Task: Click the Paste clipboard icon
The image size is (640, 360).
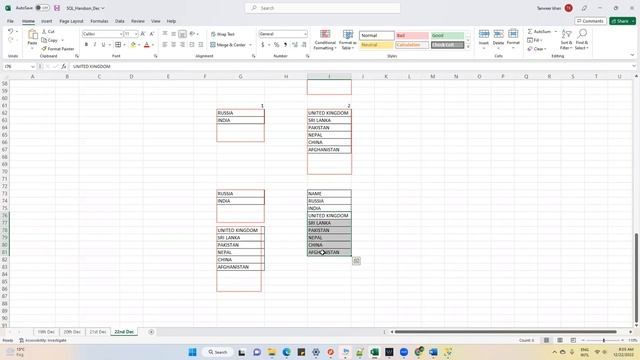Action: click(x=32, y=36)
